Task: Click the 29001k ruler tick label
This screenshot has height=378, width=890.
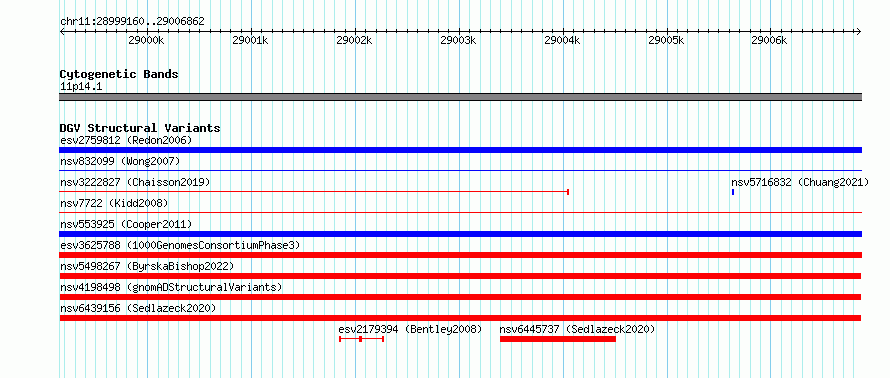Action: tap(250, 40)
